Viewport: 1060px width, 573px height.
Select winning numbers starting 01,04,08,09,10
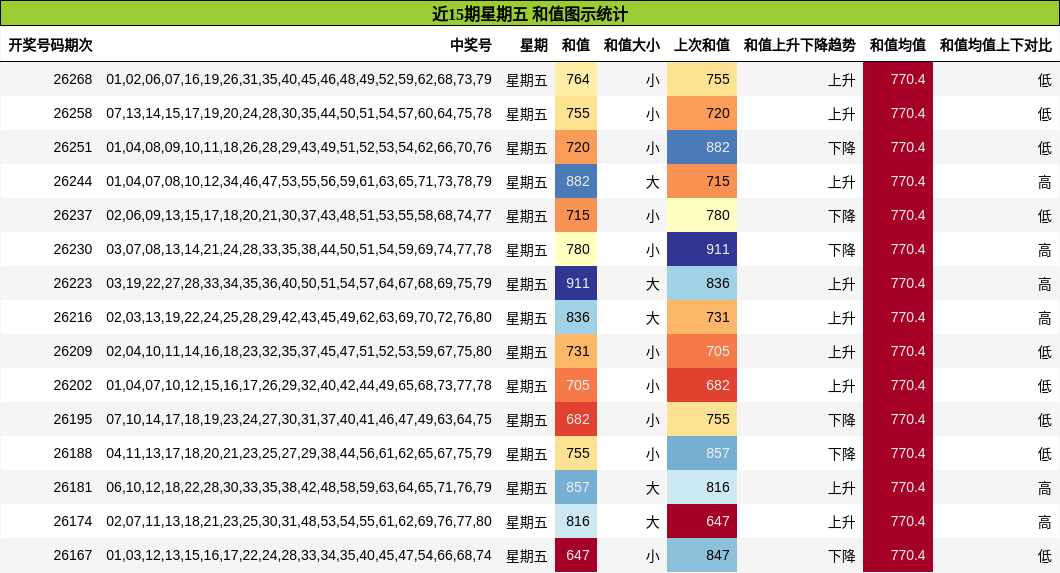[x=299, y=147]
